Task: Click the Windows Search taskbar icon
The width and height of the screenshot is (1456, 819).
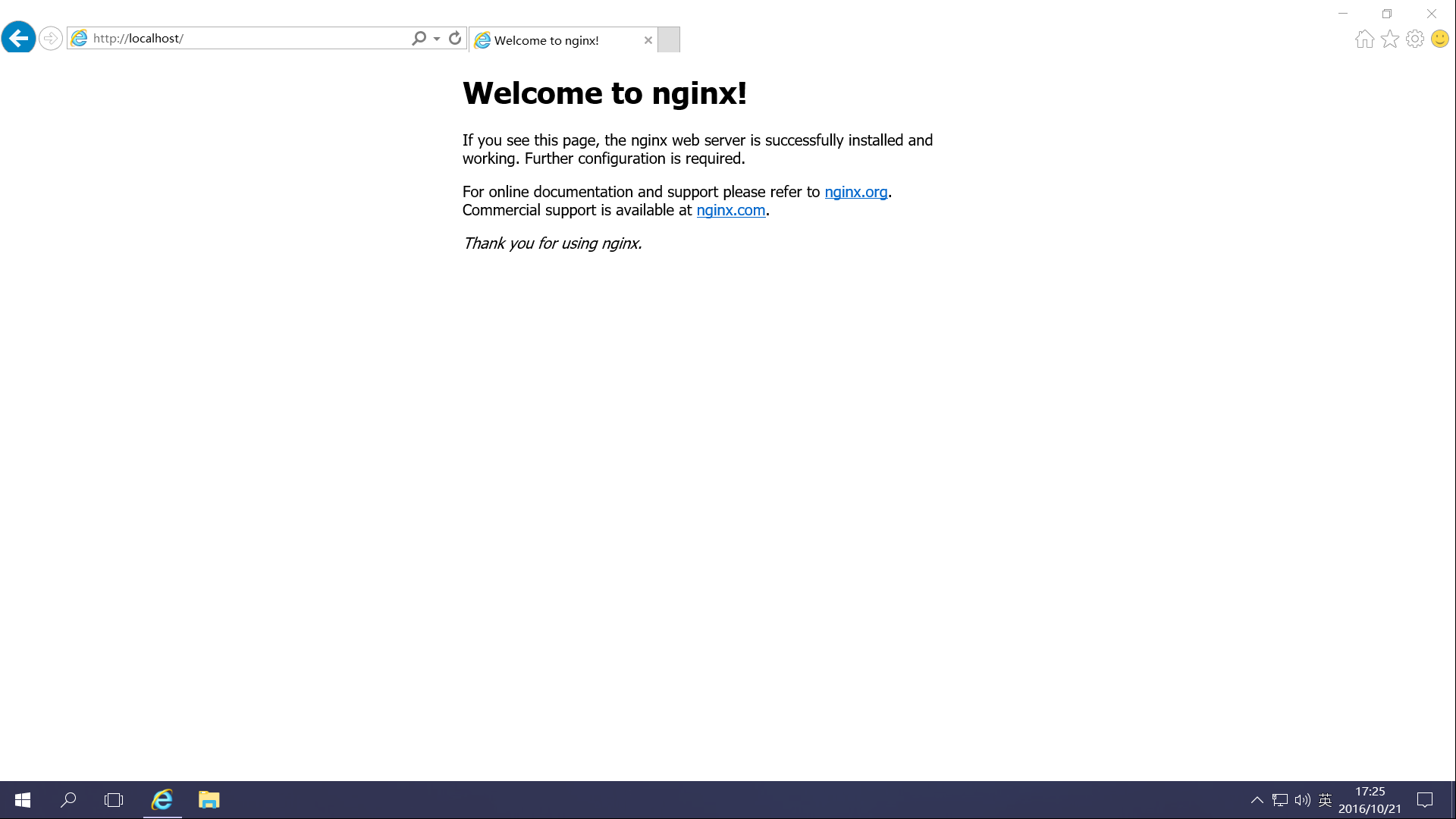Action: pos(68,799)
